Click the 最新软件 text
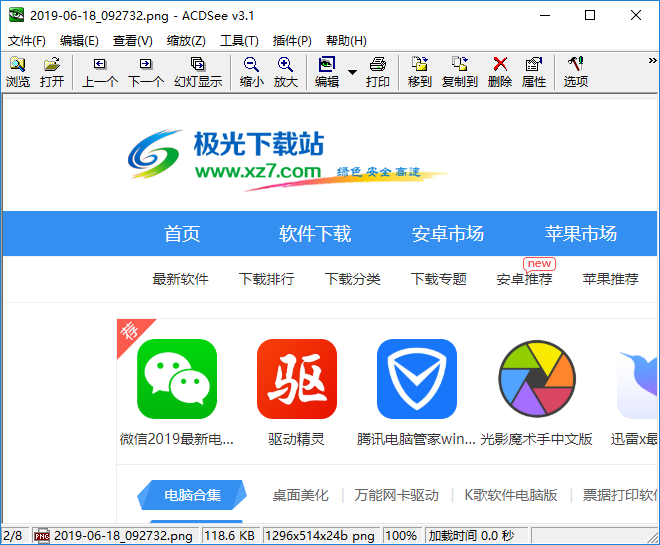Viewport: 660px width, 545px height. coord(180,279)
